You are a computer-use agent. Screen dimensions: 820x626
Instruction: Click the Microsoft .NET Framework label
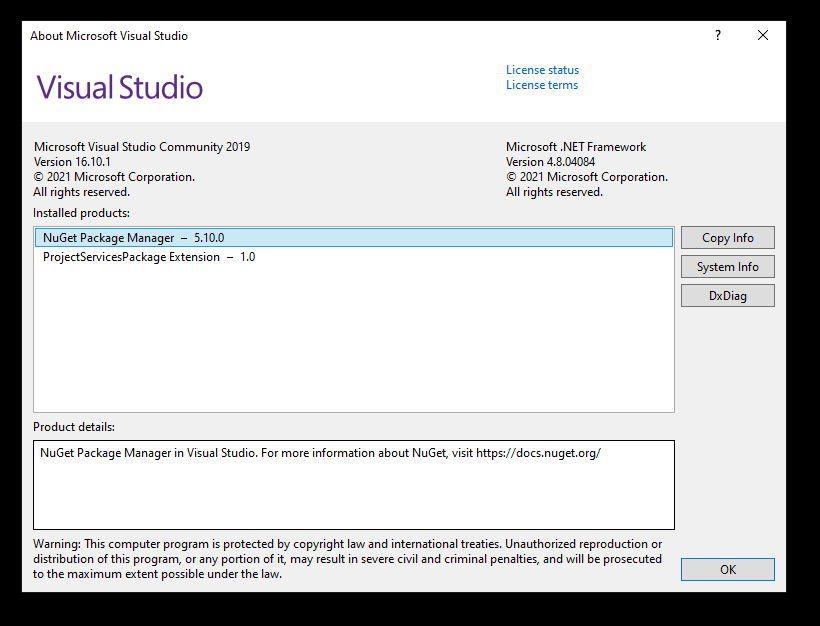[576, 146]
